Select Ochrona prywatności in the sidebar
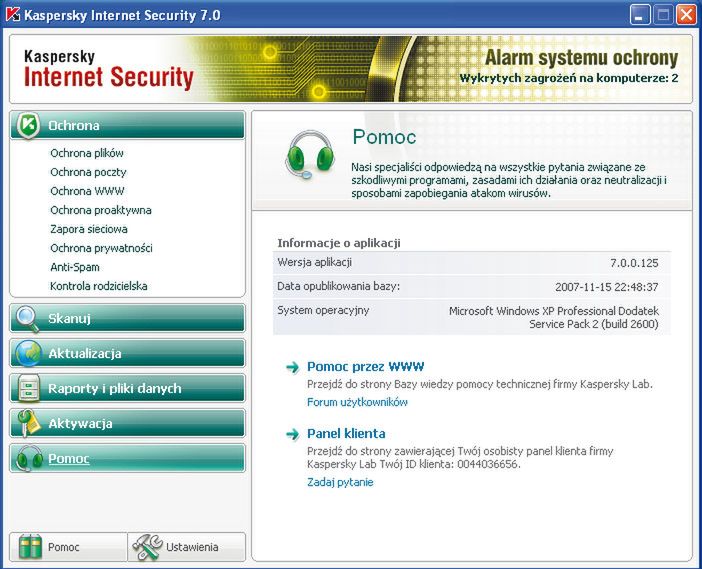 tap(101, 248)
